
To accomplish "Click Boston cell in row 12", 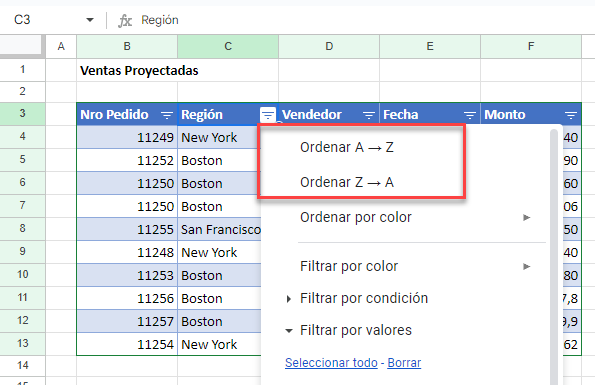I will pos(220,322).
